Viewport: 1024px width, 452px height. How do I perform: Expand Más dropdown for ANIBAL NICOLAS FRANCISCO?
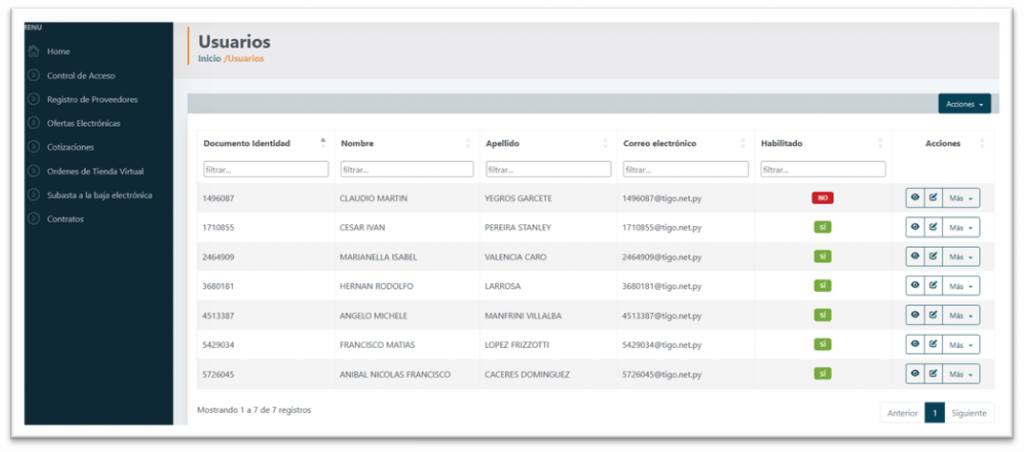click(960, 373)
